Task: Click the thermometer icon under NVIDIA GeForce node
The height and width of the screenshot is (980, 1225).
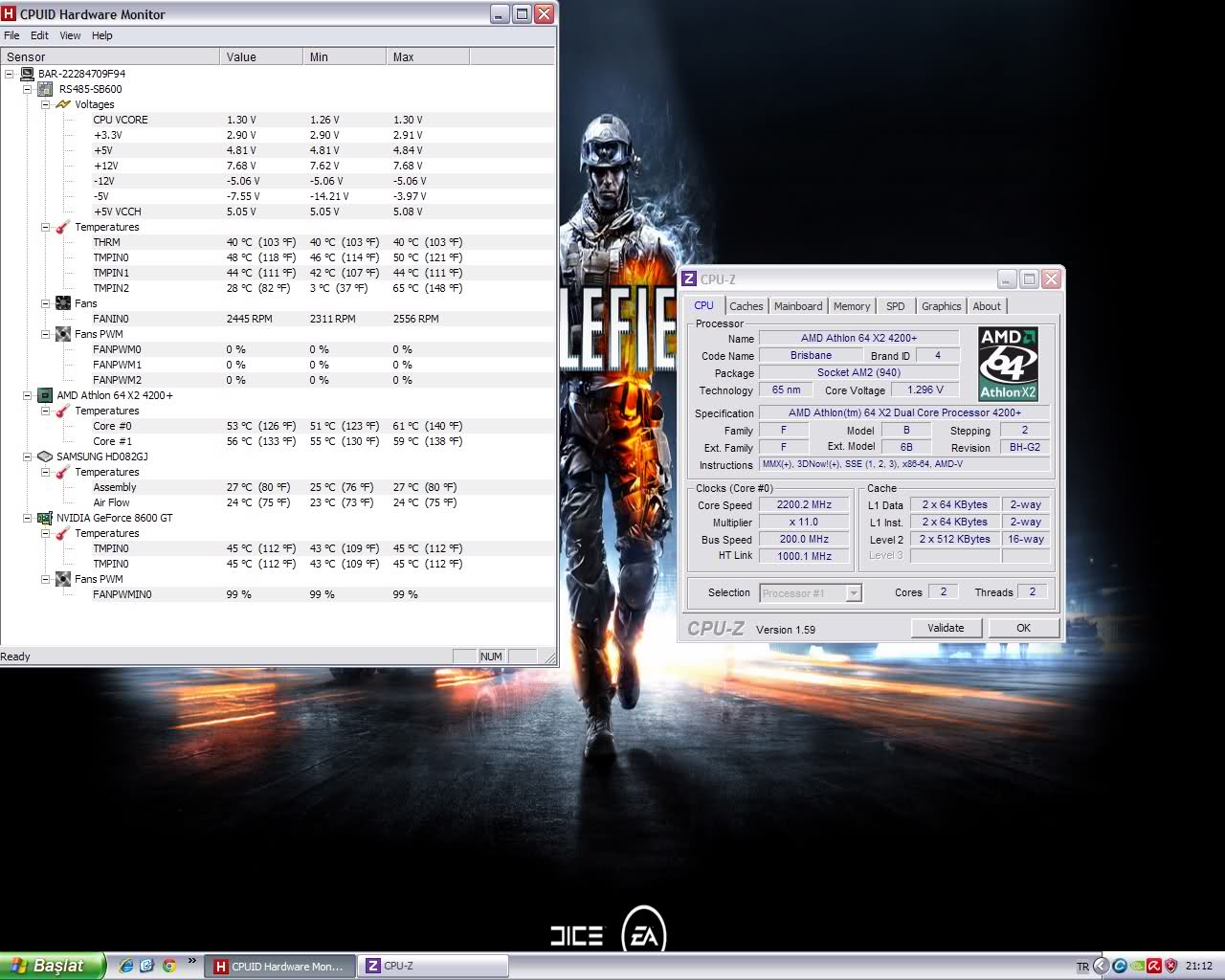Action: pyautogui.click(x=63, y=533)
